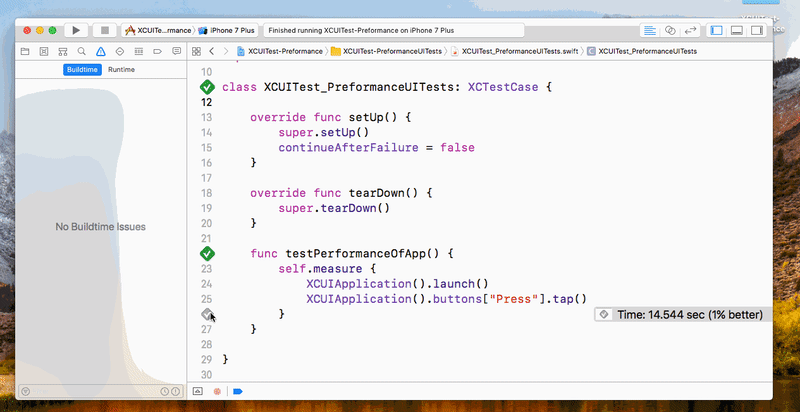Image resolution: width=800 pixels, height=412 pixels.
Task: Click green test diamond beside testPerformanceOfApp
Action: pyautogui.click(x=207, y=253)
